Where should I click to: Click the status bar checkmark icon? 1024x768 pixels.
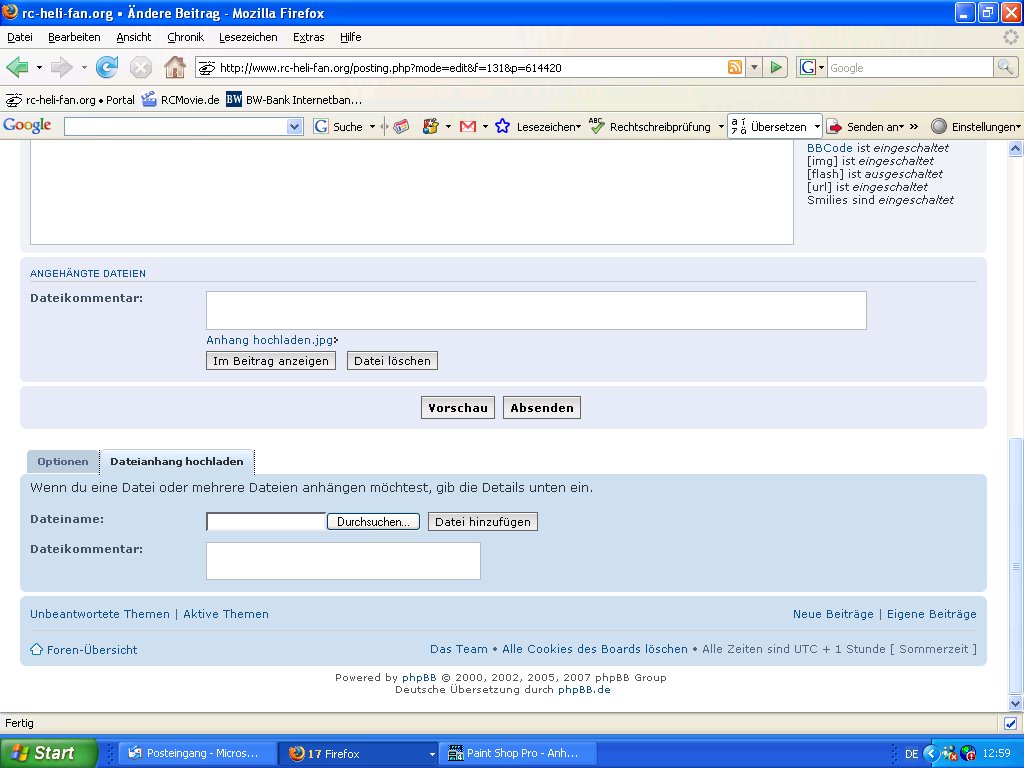tap(1010, 723)
